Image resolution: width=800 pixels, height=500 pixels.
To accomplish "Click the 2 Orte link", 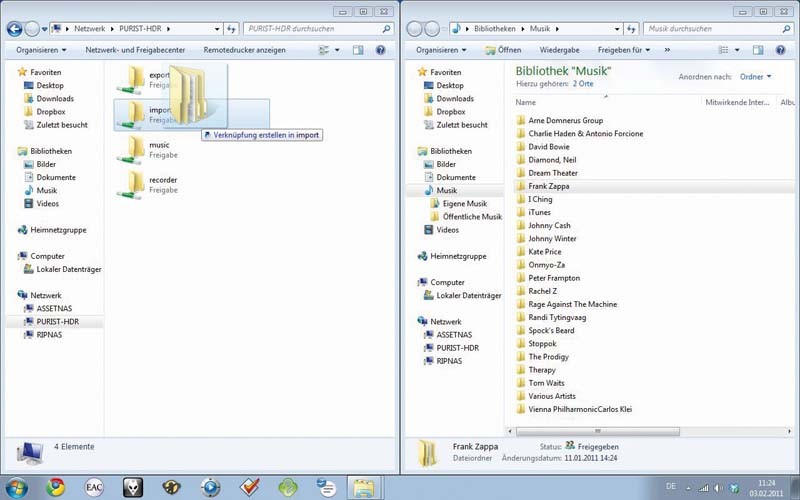I will tap(583, 84).
